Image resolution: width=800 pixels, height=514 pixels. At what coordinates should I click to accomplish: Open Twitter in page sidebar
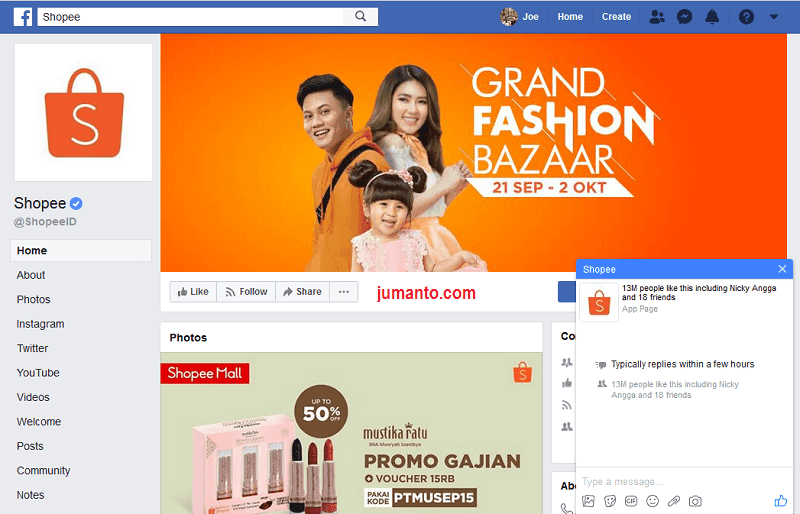32,349
